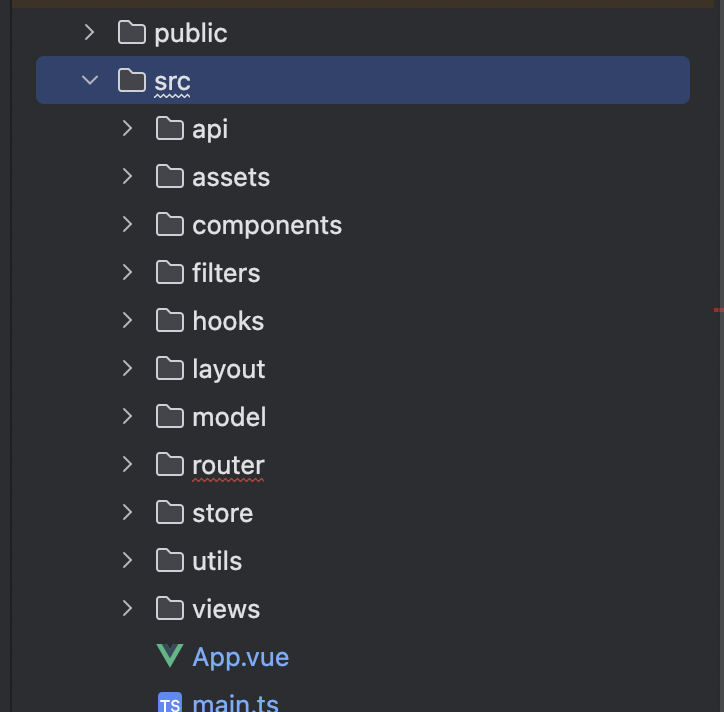Collapse the src folder chevron
This screenshot has width=724, height=712.
pyautogui.click(x=90, y=80)
